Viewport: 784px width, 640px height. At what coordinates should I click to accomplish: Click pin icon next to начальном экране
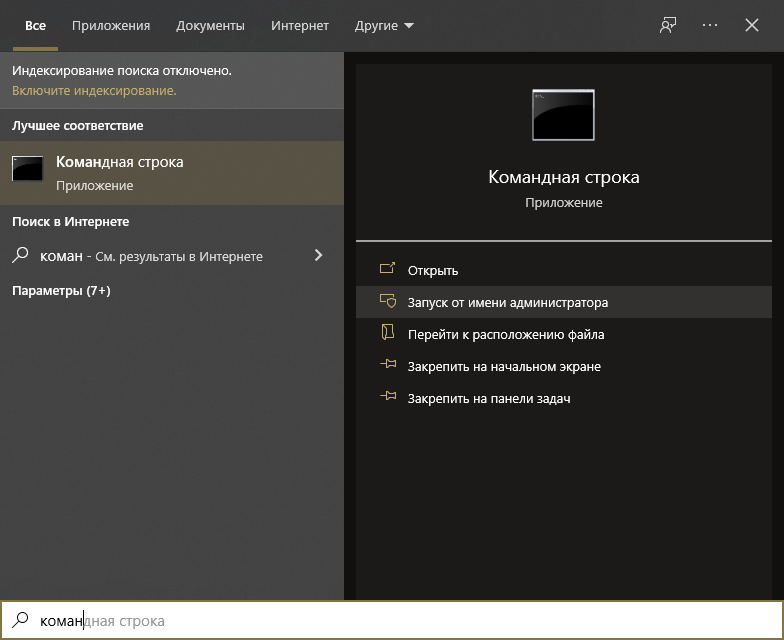point(388,364)
